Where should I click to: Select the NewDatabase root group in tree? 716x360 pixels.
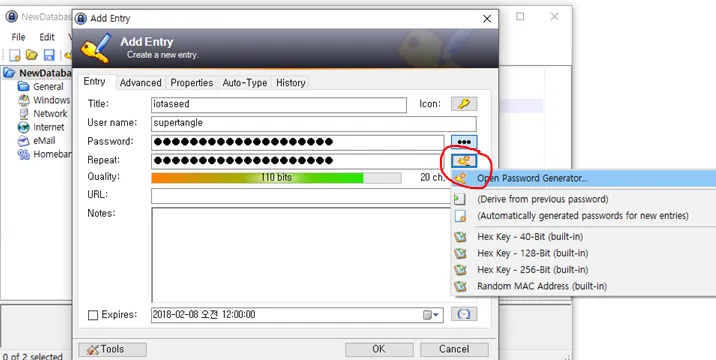45,73
